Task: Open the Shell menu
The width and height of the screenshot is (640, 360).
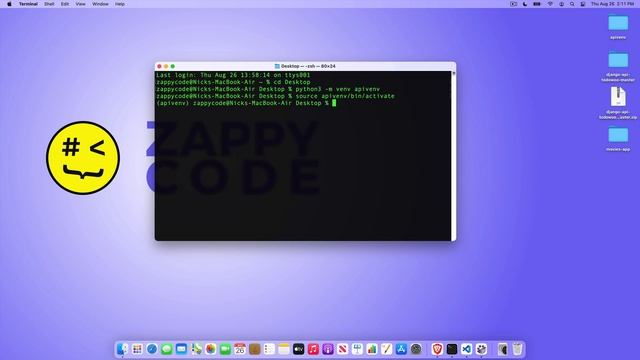Action: [49, 4]
